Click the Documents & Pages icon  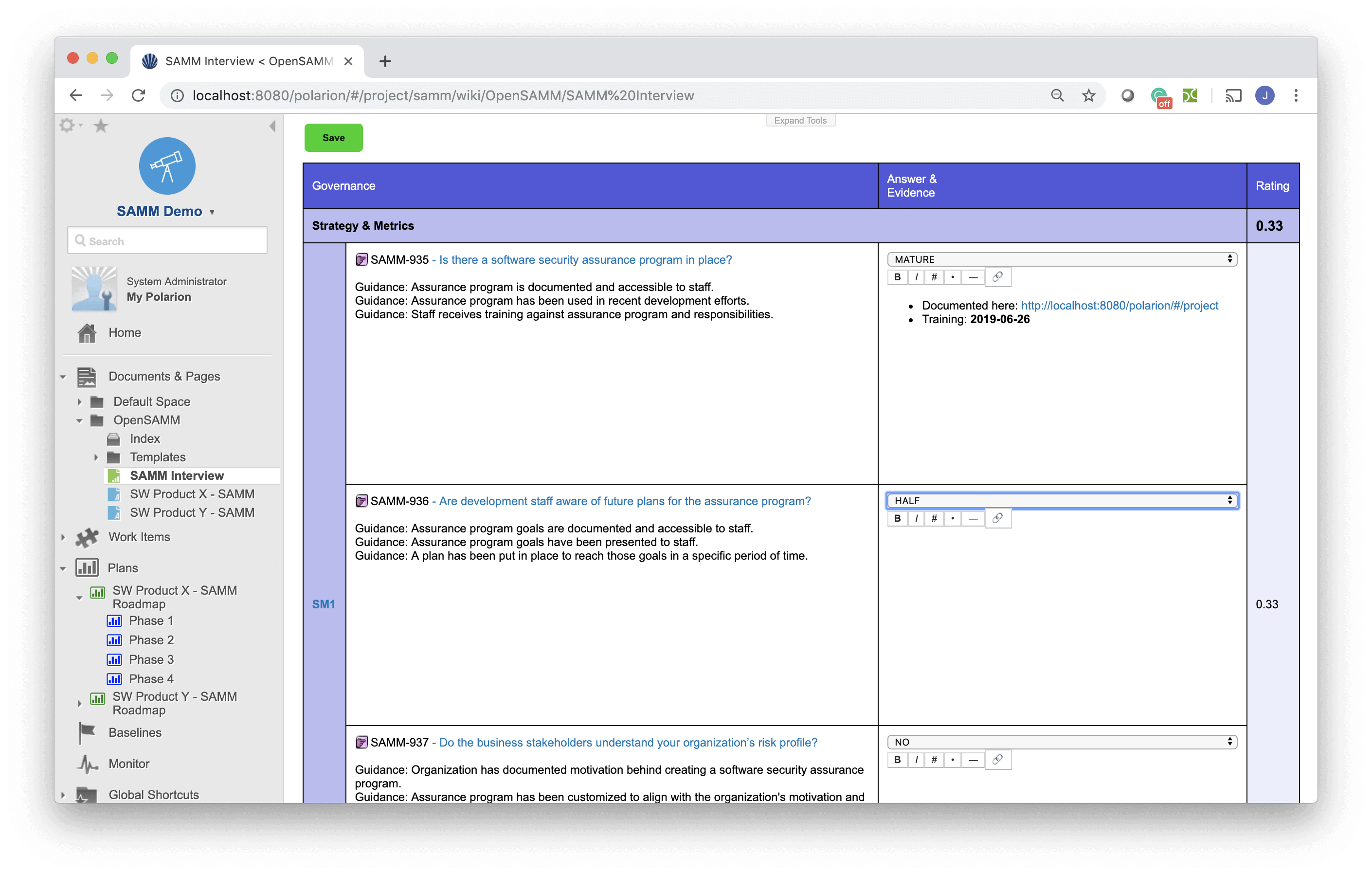point(87,377)
